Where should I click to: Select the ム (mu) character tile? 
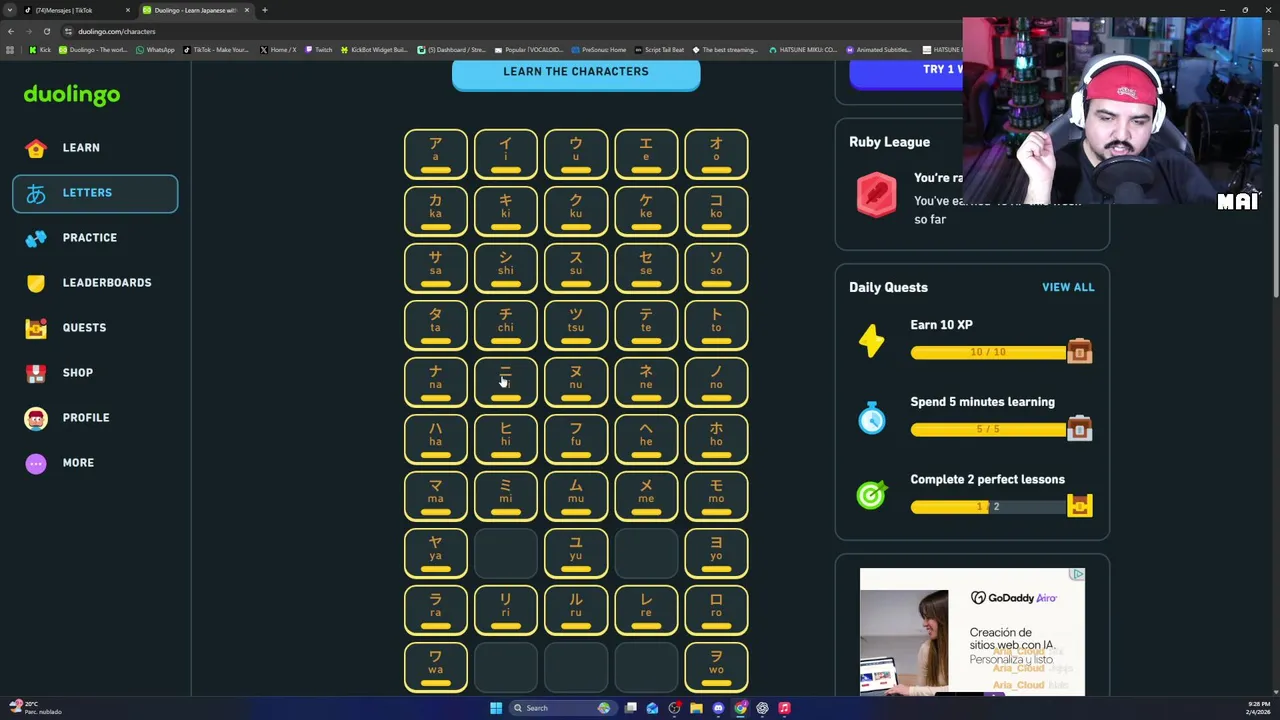point(576,496)
